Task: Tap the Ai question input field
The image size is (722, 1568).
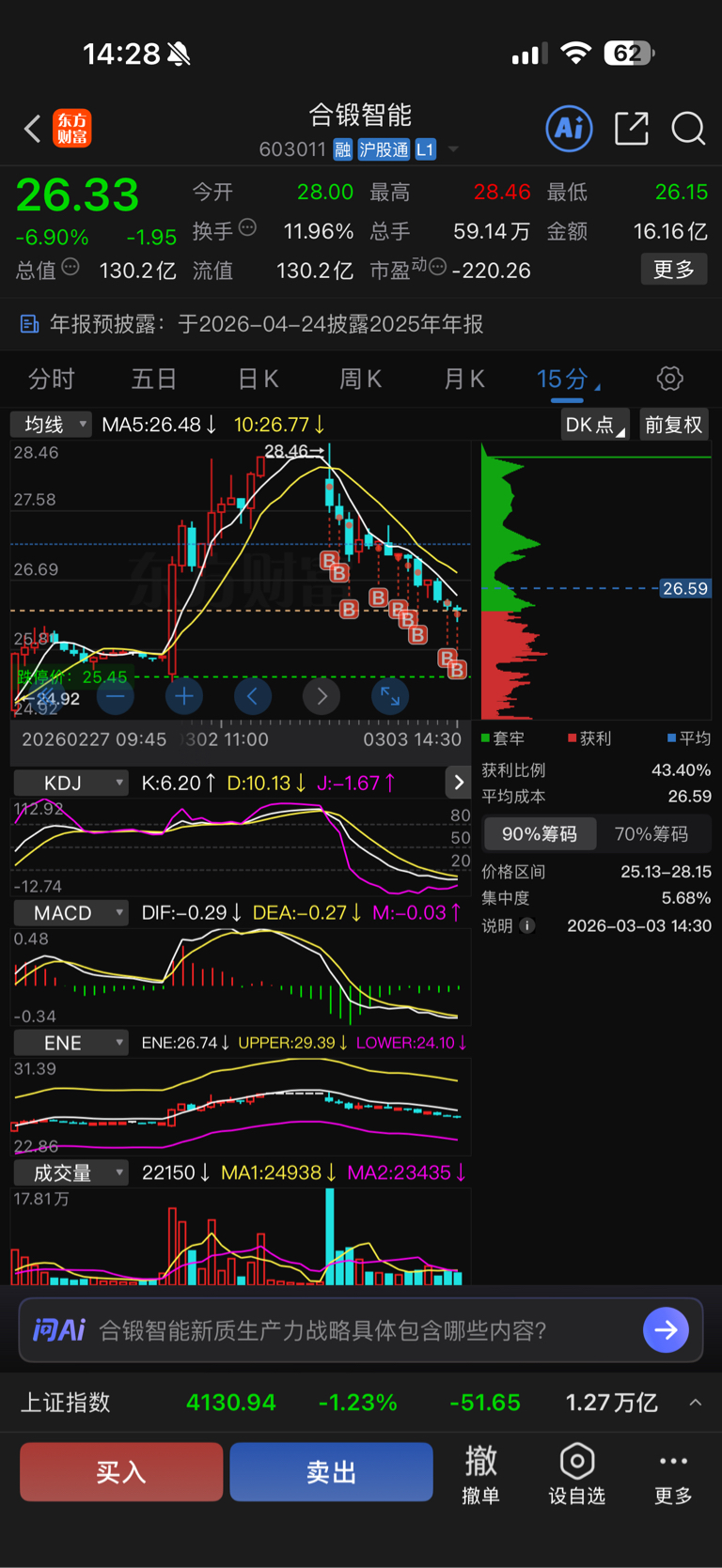Action: click(361, 1329)
